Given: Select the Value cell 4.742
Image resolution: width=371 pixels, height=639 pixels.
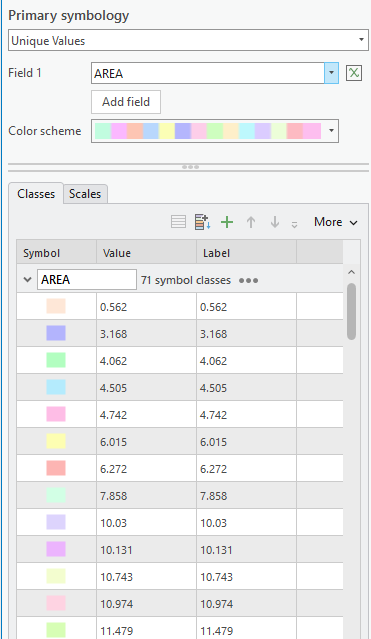Looking at the screenshot, I should click(146, 414).
